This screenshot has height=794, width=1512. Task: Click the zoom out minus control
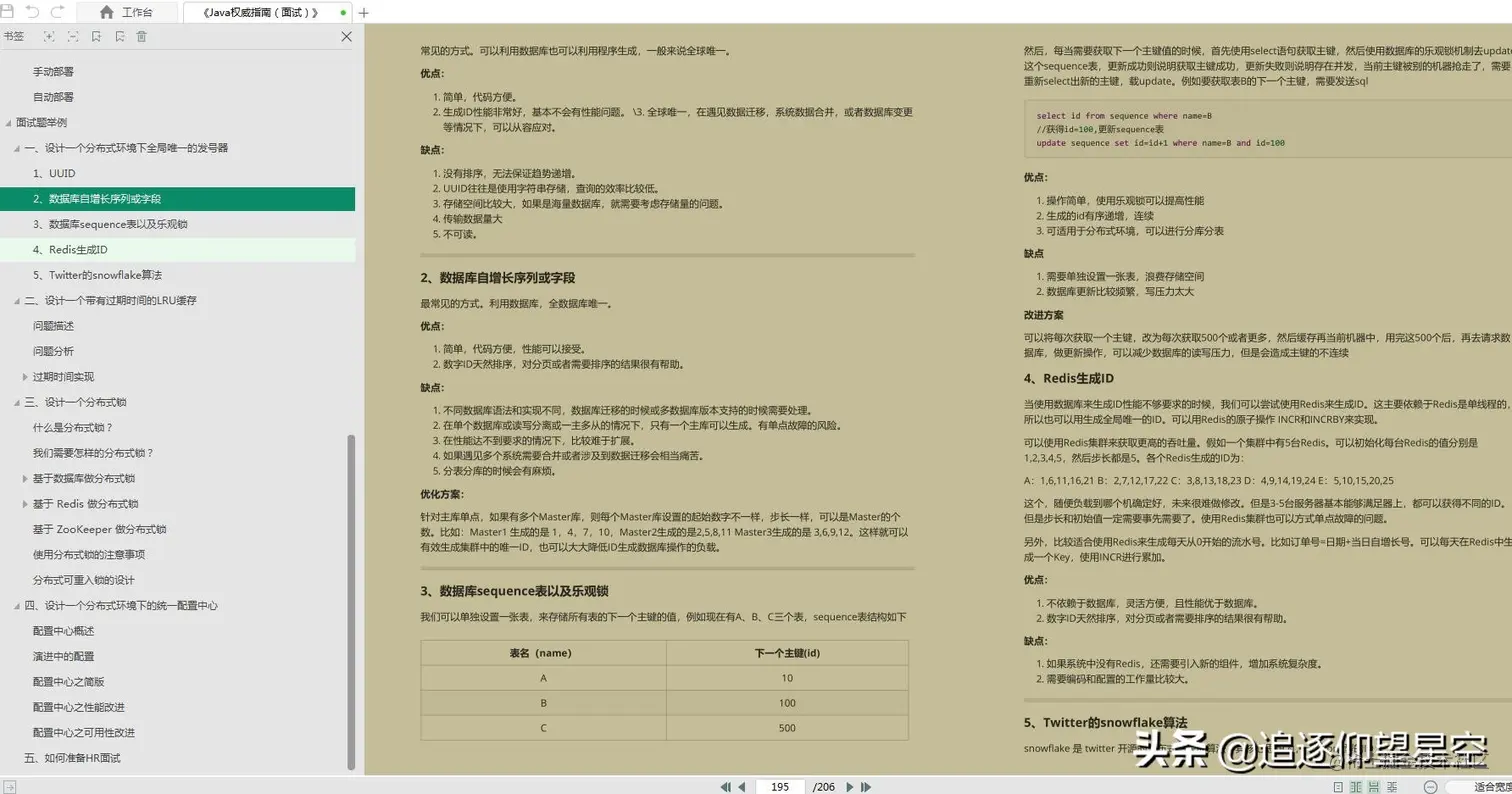(x=1431, y=786)
